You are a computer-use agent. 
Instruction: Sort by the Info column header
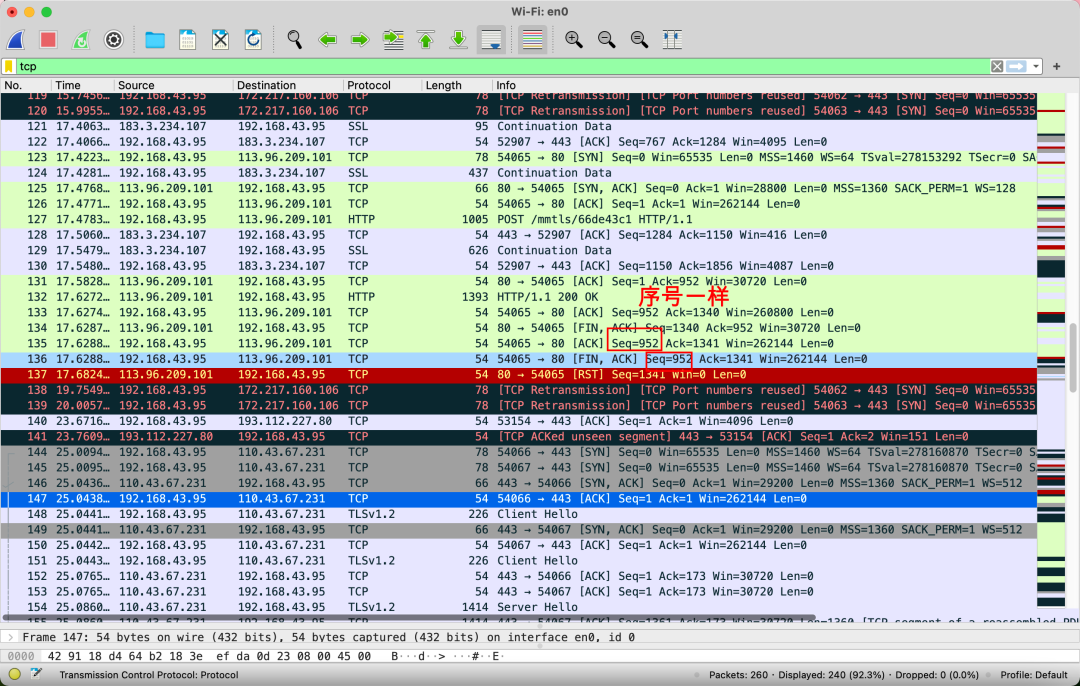tap(765, 85)
